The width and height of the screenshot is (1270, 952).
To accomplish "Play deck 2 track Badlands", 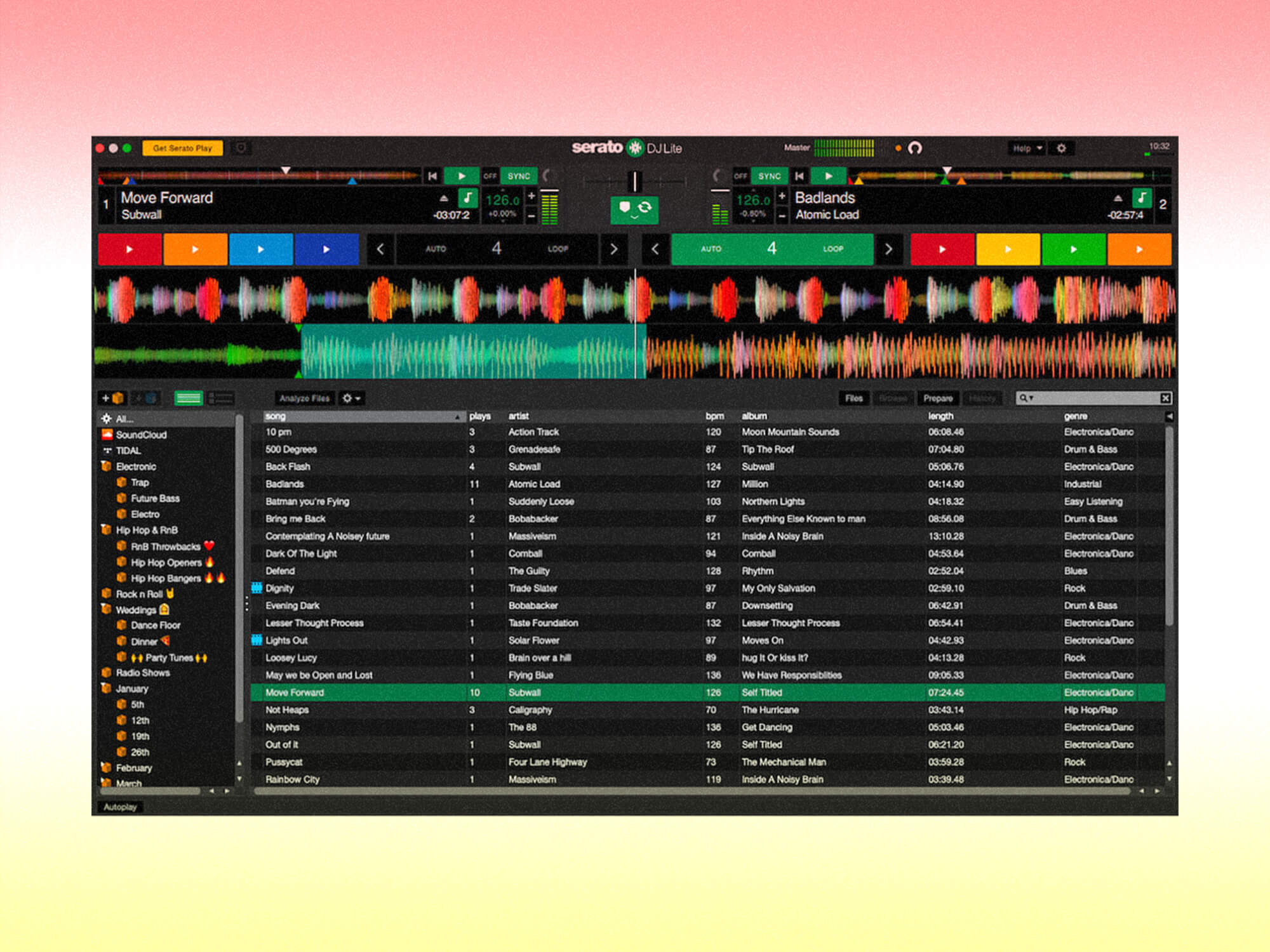I will pos(828,176).
